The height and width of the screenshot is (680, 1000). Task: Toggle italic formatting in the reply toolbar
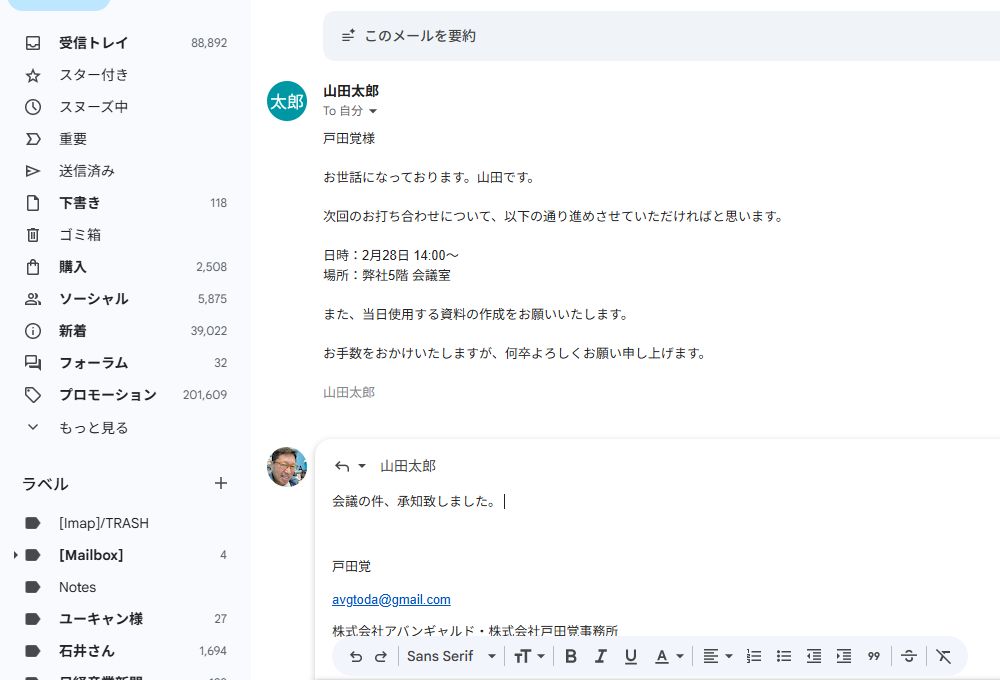click(601, 656)
